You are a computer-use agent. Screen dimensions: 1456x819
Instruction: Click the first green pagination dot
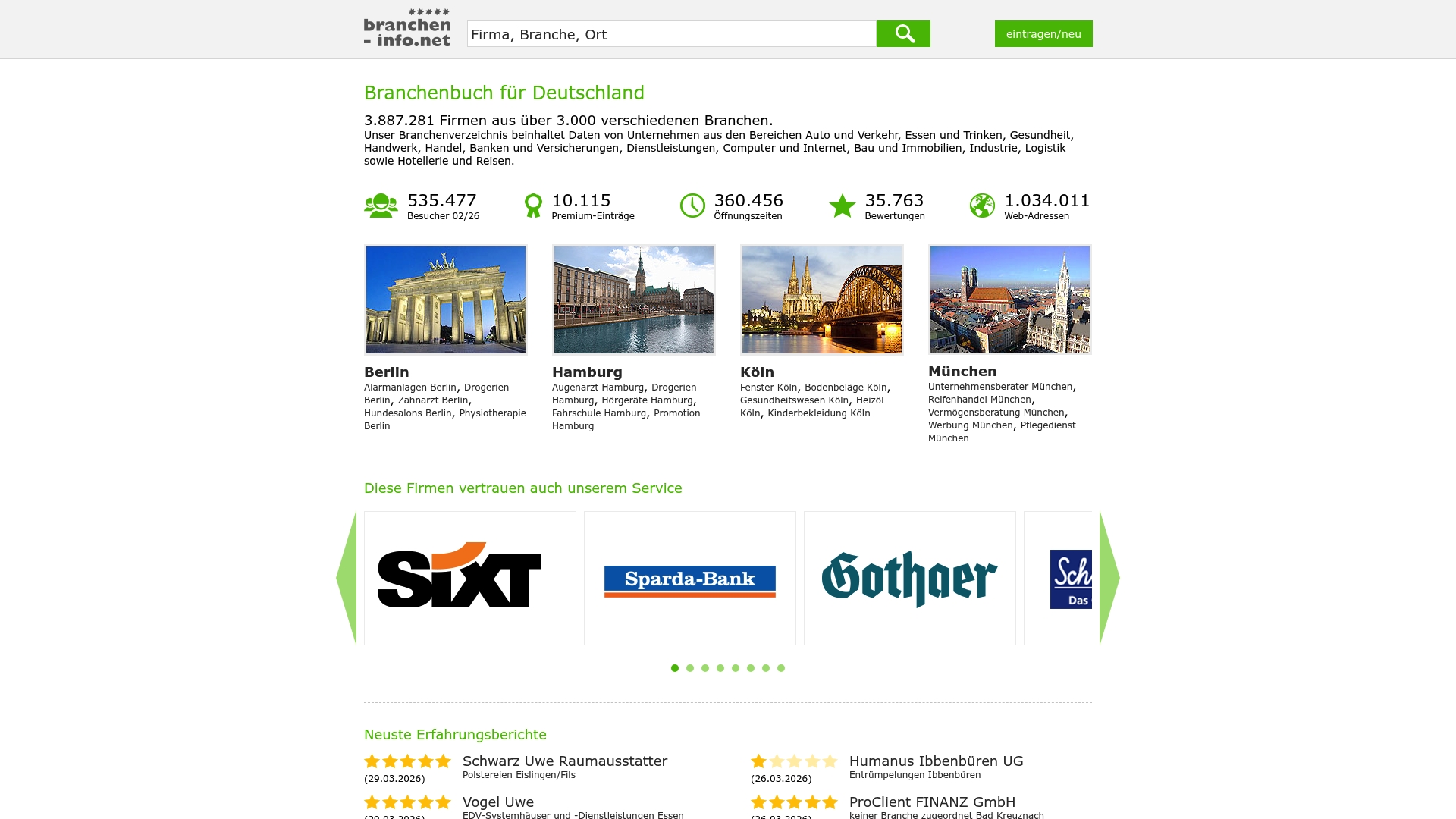click(x=675, y=668)
